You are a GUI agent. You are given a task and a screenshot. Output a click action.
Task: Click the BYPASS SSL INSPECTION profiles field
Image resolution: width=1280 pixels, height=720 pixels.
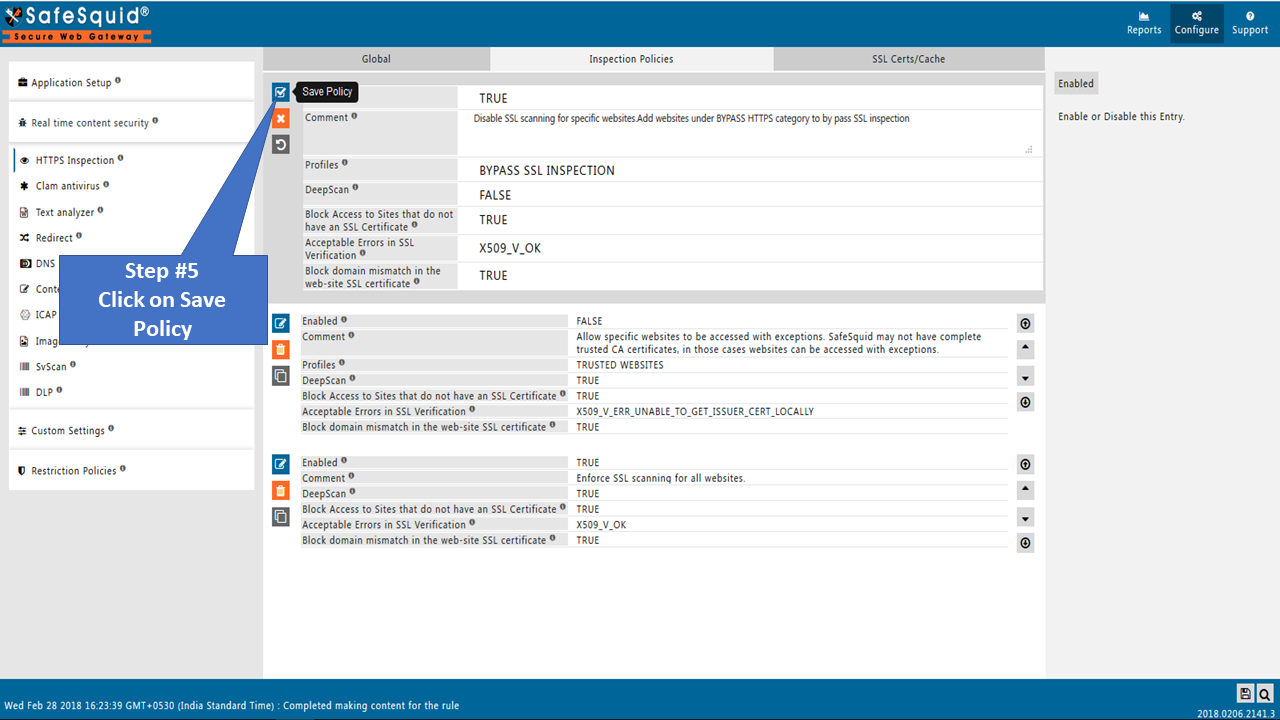750,170
